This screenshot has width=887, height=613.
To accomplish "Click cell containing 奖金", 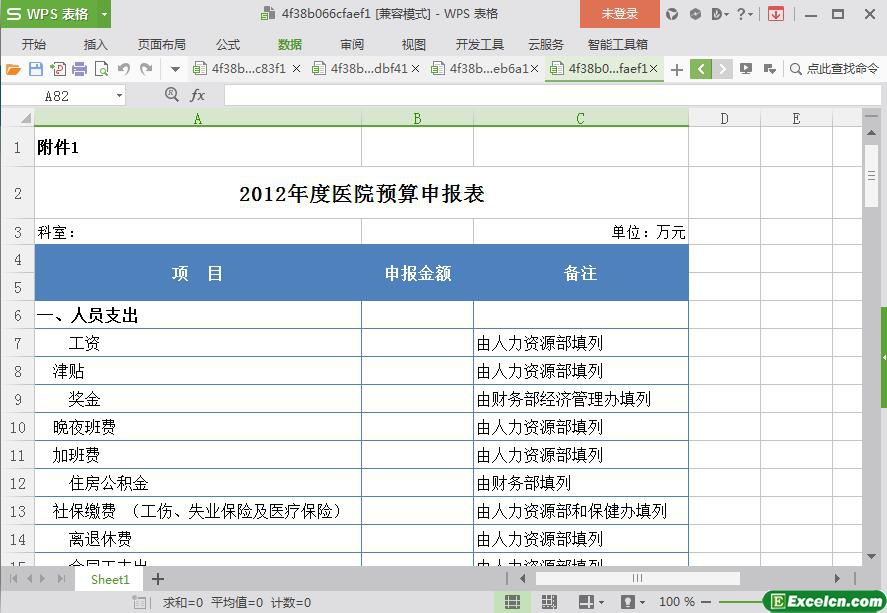I will 197,399.
